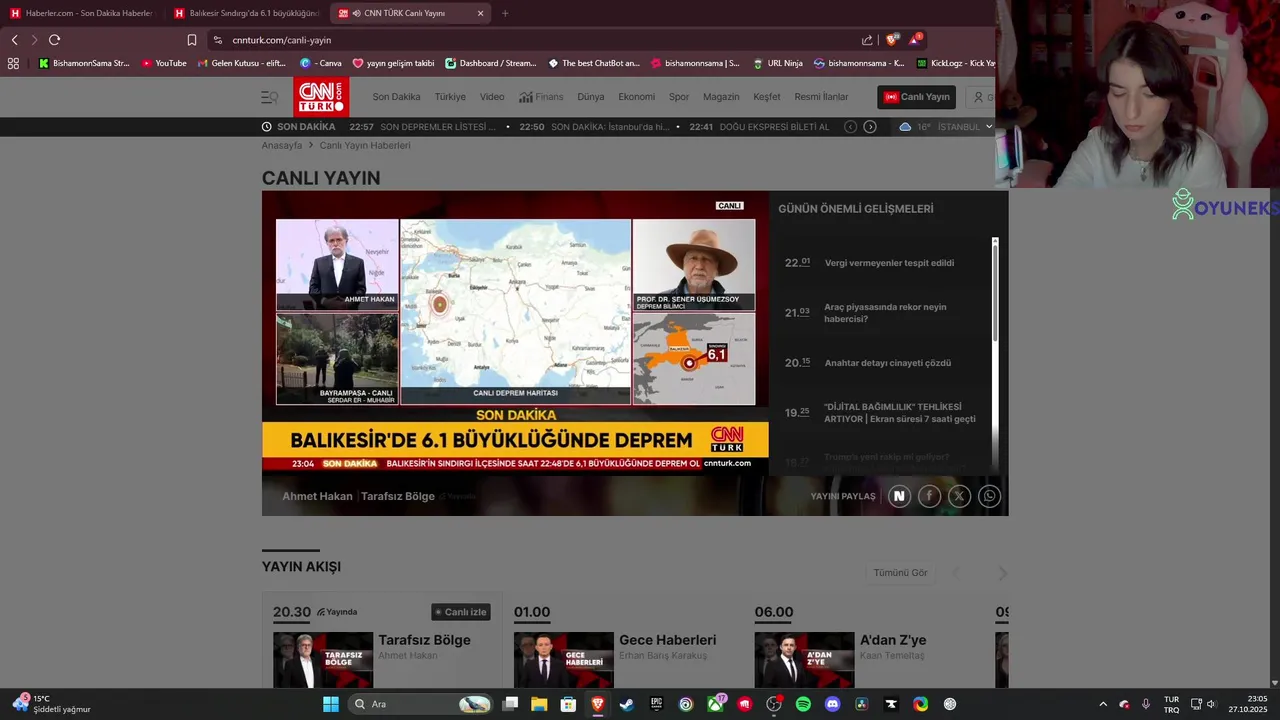
Task: Open the share icon in the address bar
Action: point(867,40)
